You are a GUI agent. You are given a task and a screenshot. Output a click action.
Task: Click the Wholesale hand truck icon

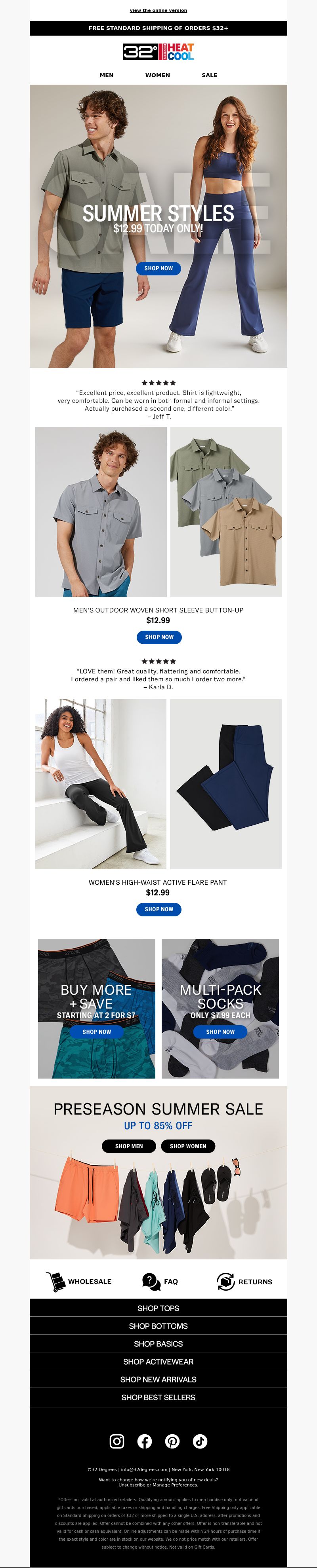[55, 1281]
